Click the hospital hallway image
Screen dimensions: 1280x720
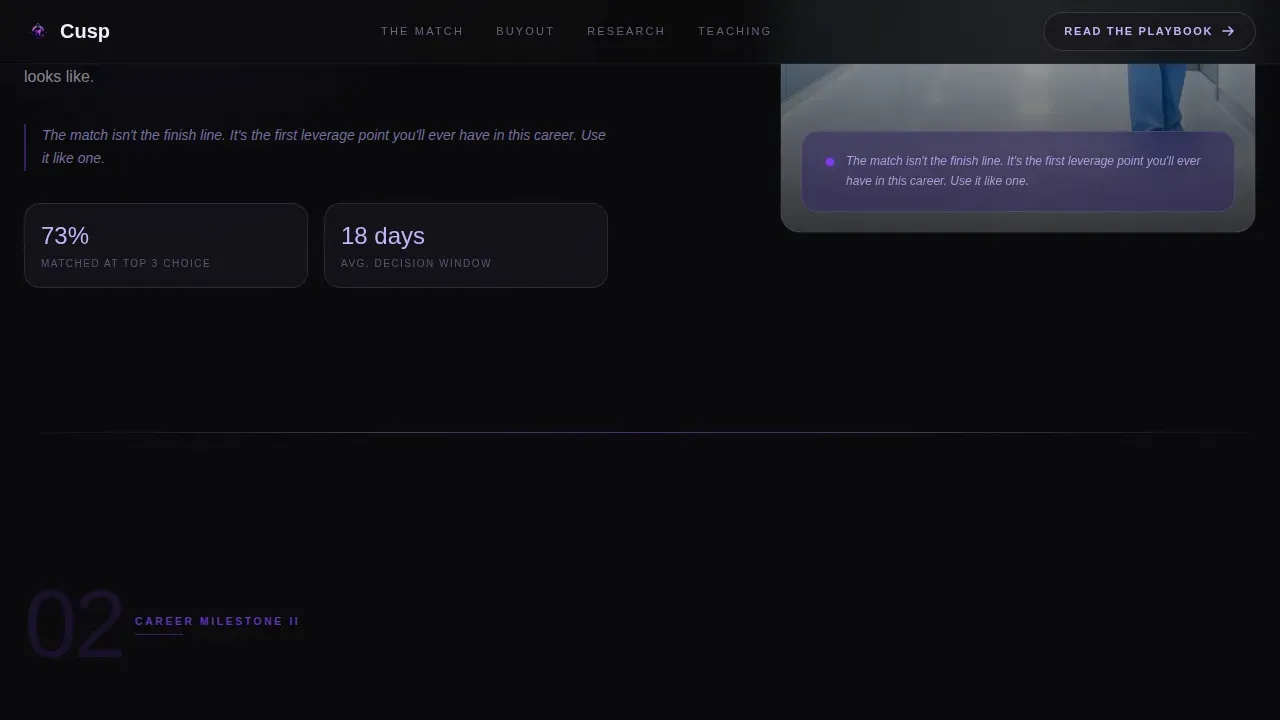pyautogui.click(x=1017, y=96)
